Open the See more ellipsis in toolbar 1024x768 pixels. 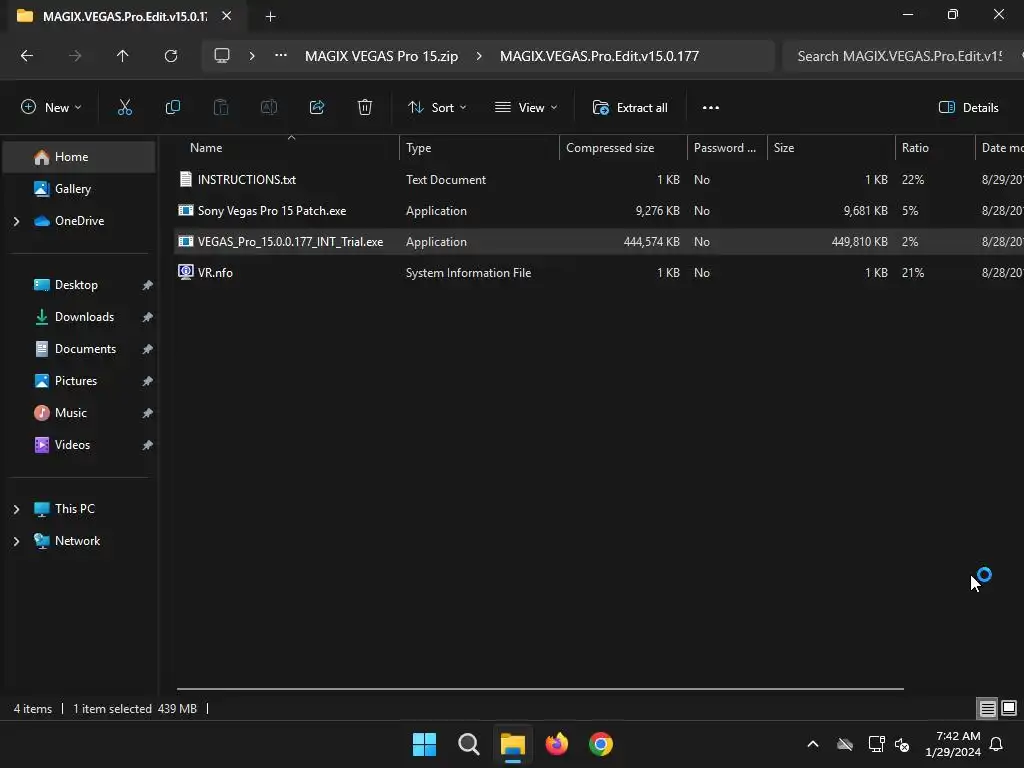[x=711, y=108]
